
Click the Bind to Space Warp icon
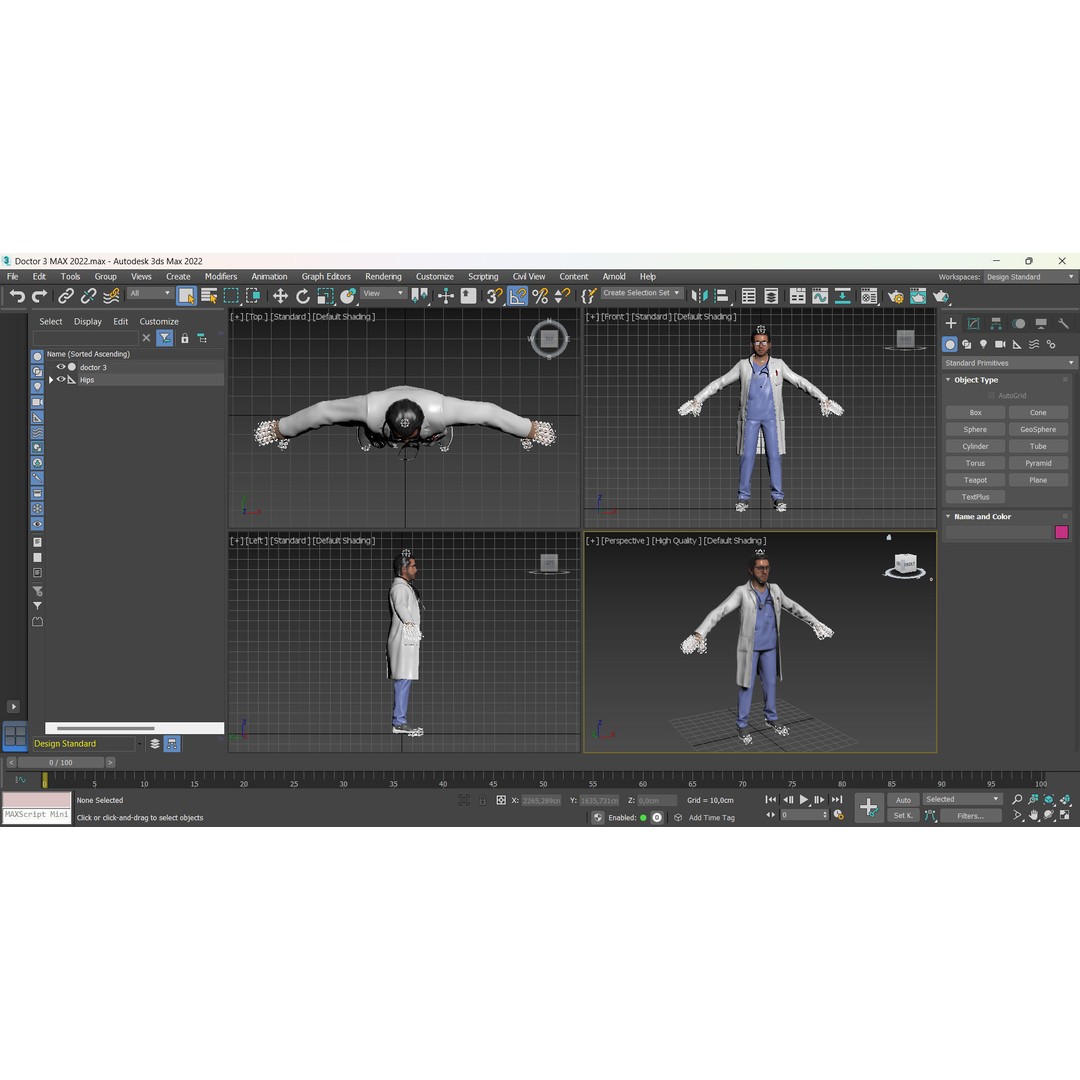[x=111, y=296]
